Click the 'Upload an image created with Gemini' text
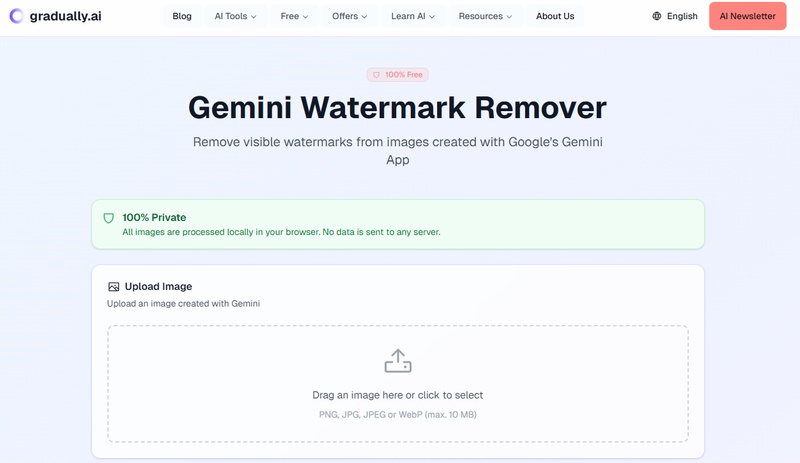The width and height of the screenshot is (800, 463). (x=183, y=304)
